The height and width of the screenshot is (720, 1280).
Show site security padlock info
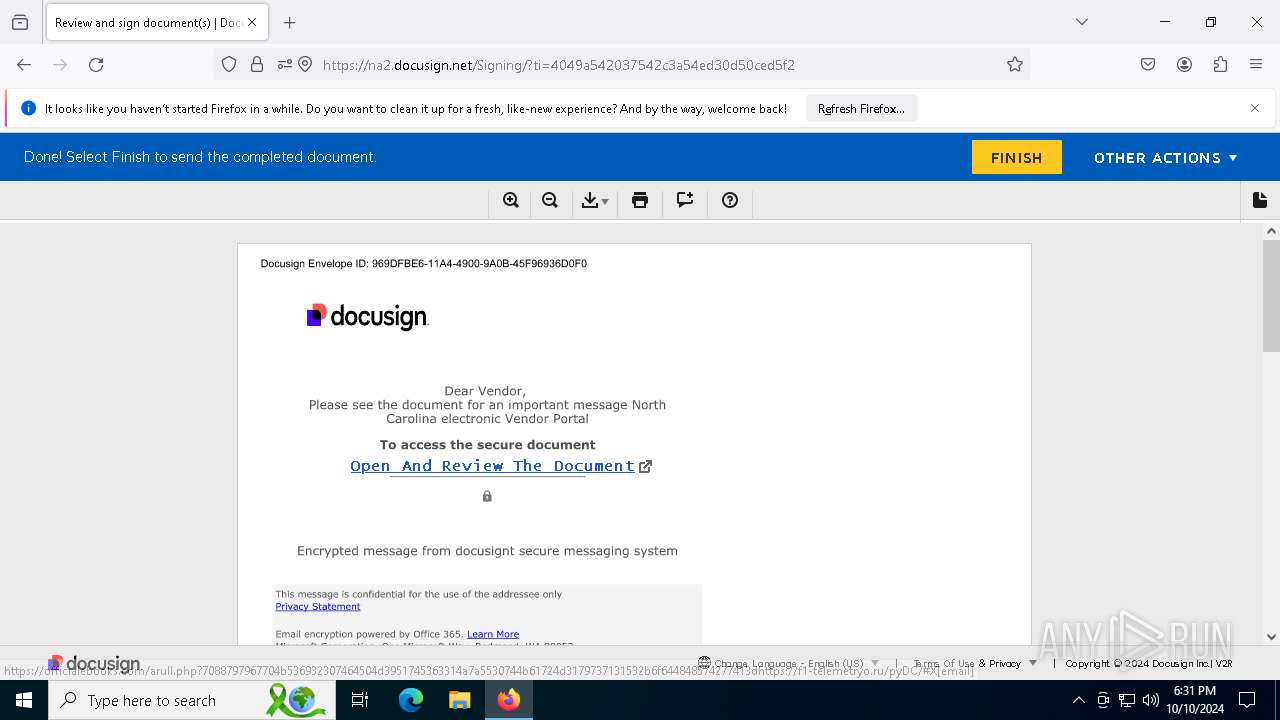[257, 64]
